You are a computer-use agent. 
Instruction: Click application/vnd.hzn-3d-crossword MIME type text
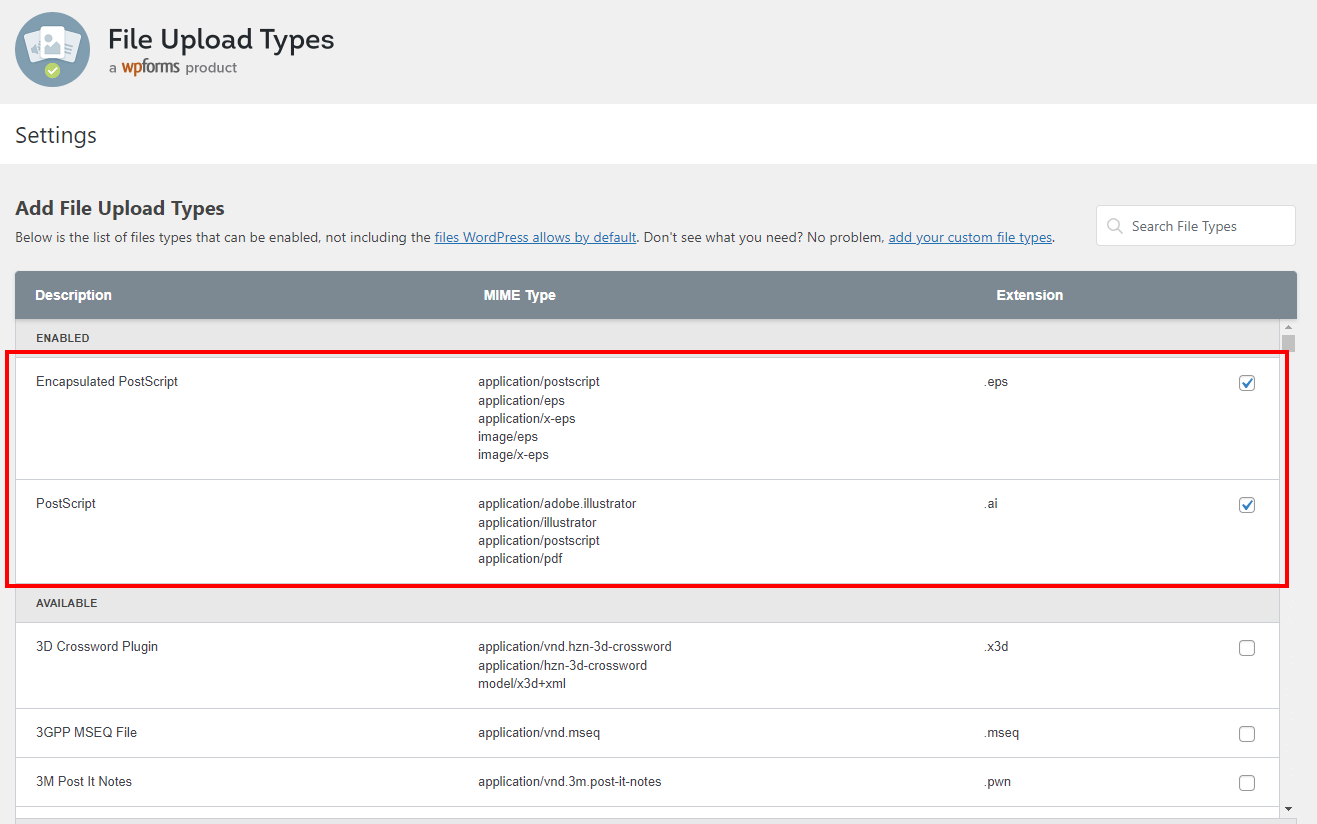tap(575, 647)
